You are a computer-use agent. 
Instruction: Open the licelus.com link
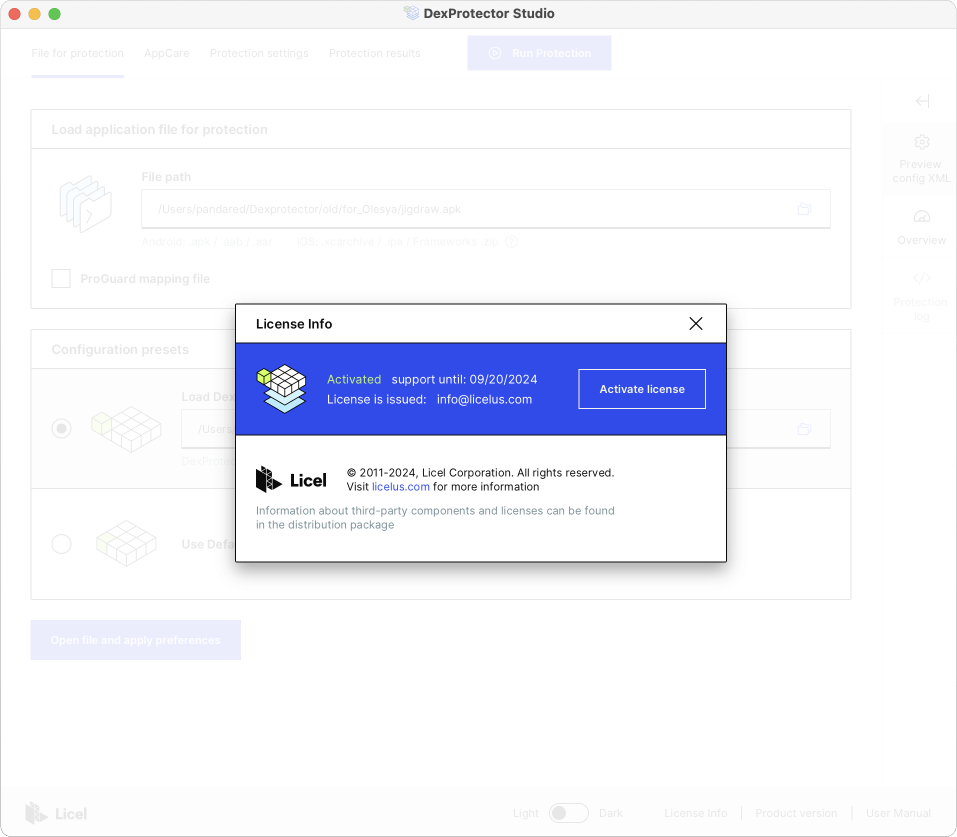pyautogui.click(x=400, y=487)
